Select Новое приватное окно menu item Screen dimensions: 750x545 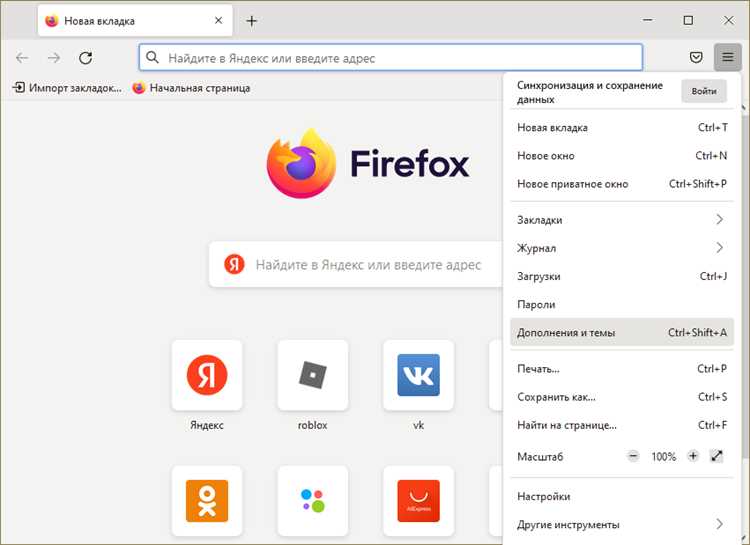(622, 184)
